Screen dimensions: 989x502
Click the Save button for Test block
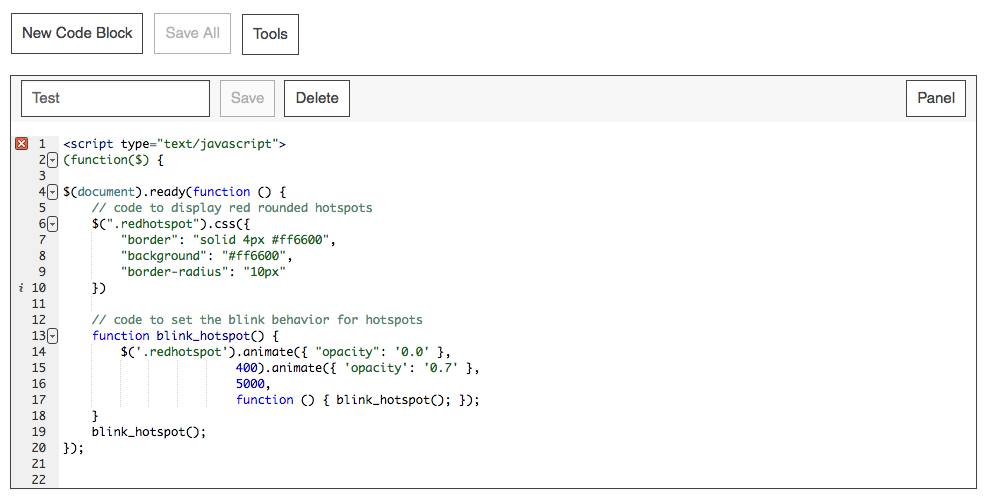point(247,98)
